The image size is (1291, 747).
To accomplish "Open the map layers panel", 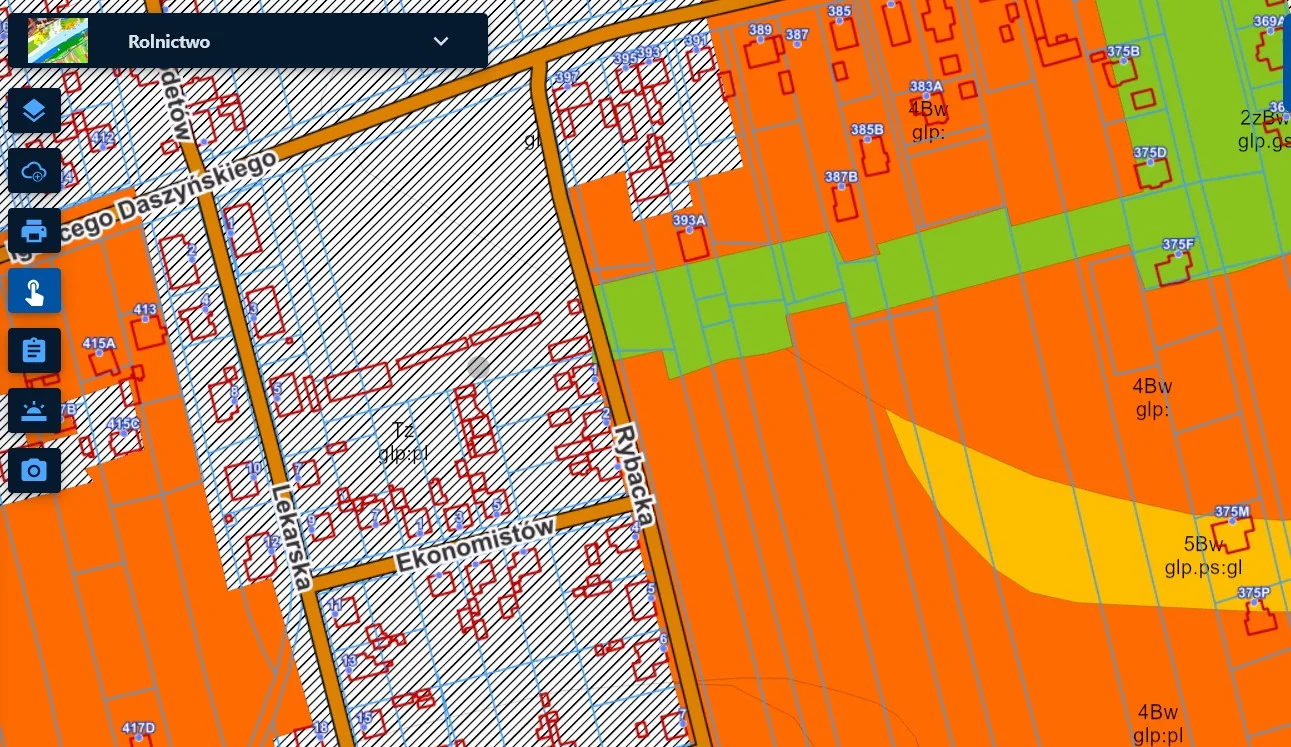I will click(35, 111).
